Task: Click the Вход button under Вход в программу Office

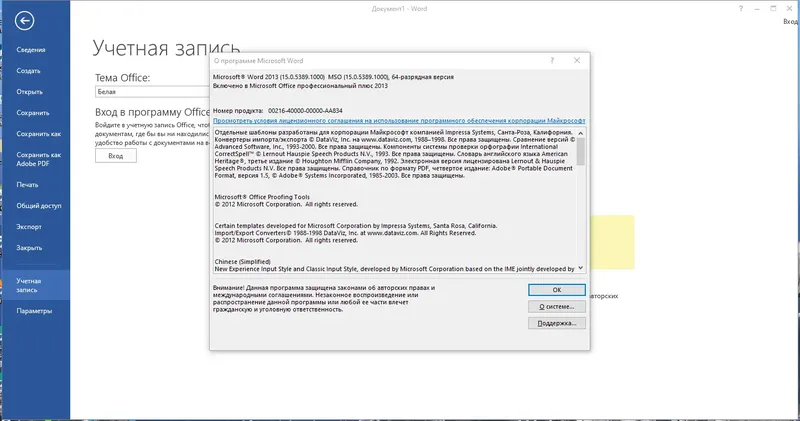Action: click(116, 156)
